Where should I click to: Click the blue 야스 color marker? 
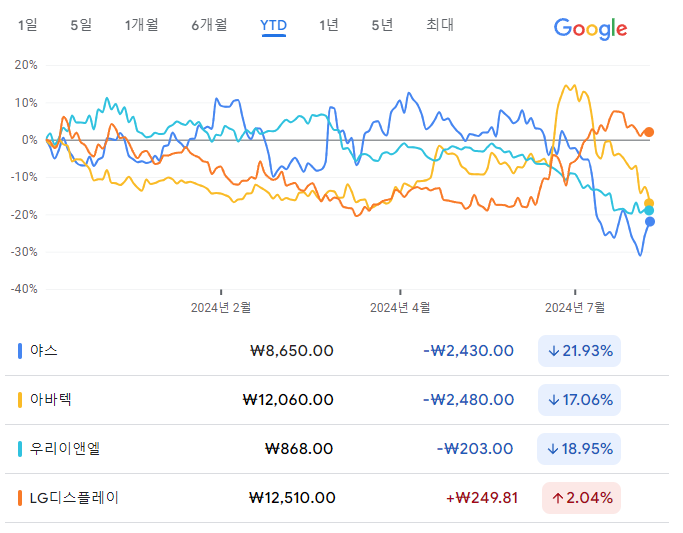point(20,351)
